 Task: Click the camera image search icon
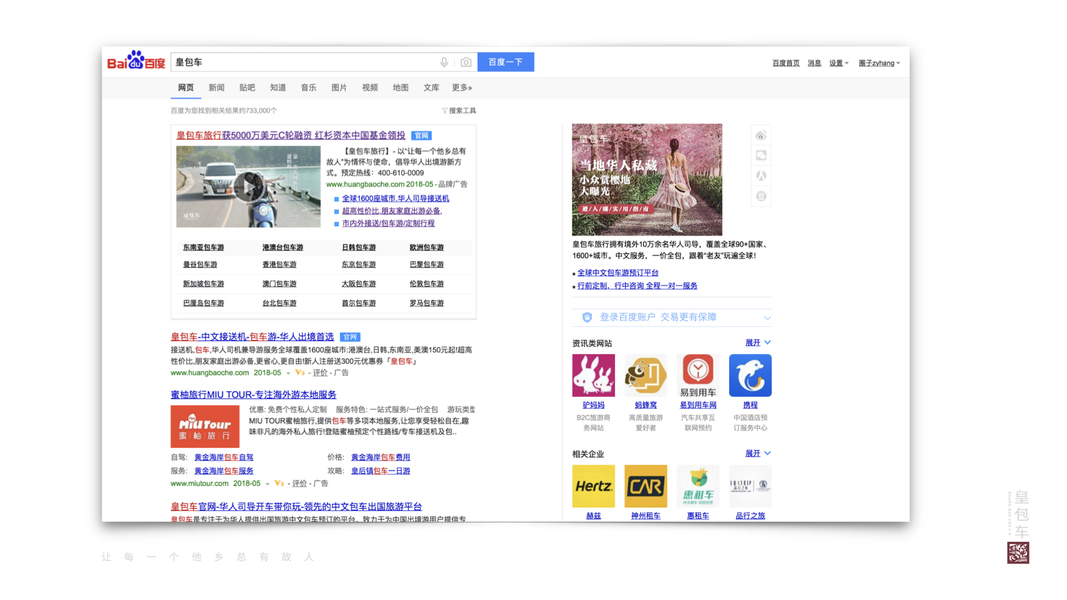pyautogui.click(x=465, y=63)
